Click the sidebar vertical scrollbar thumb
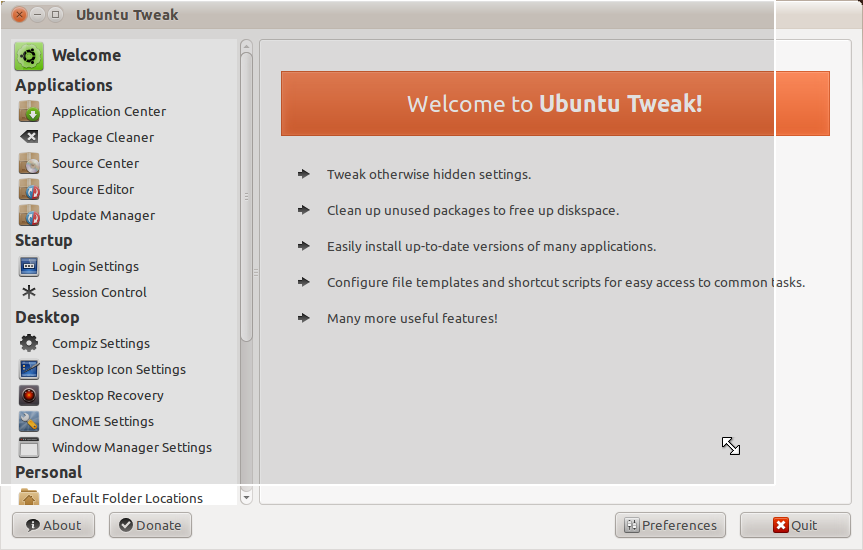 [x=247, y=197]
